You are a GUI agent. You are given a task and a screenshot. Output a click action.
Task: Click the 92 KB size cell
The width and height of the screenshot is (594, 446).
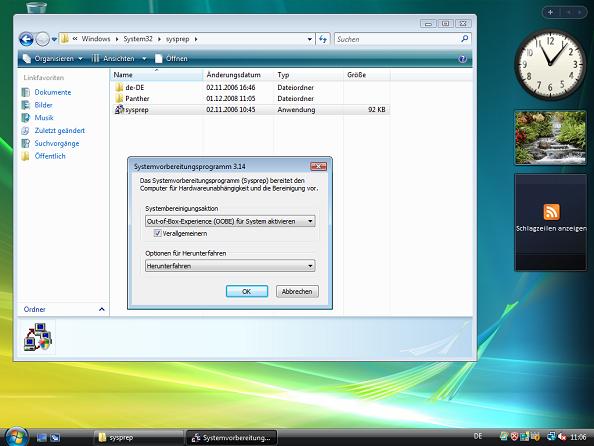point(377,110)
